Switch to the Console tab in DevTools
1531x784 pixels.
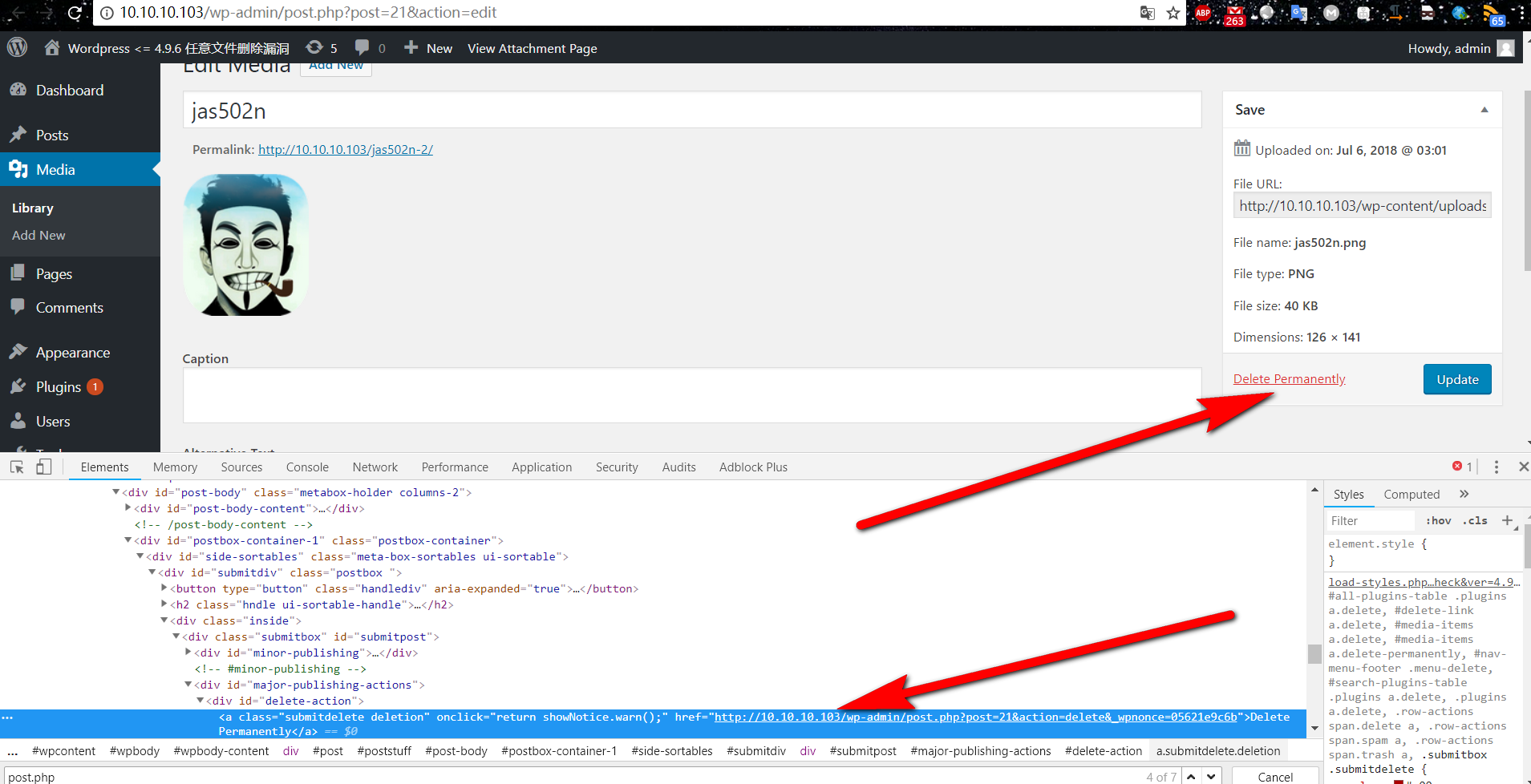click(307, 467)
